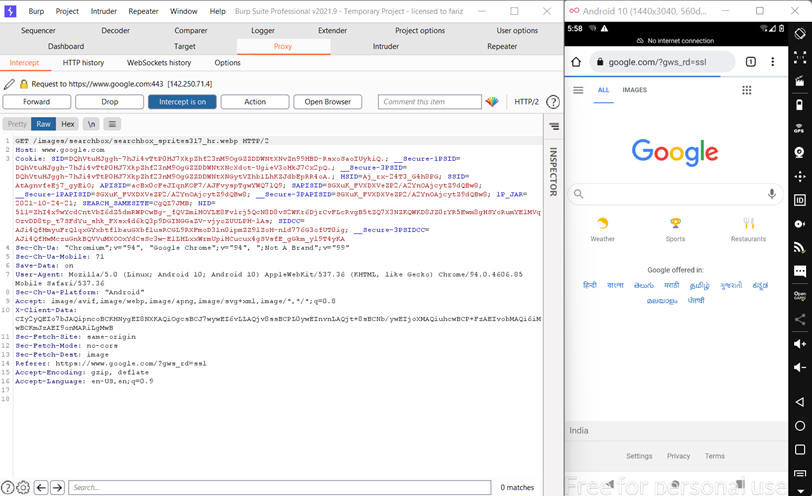Tap the recent apps square in sidebar

800,449
